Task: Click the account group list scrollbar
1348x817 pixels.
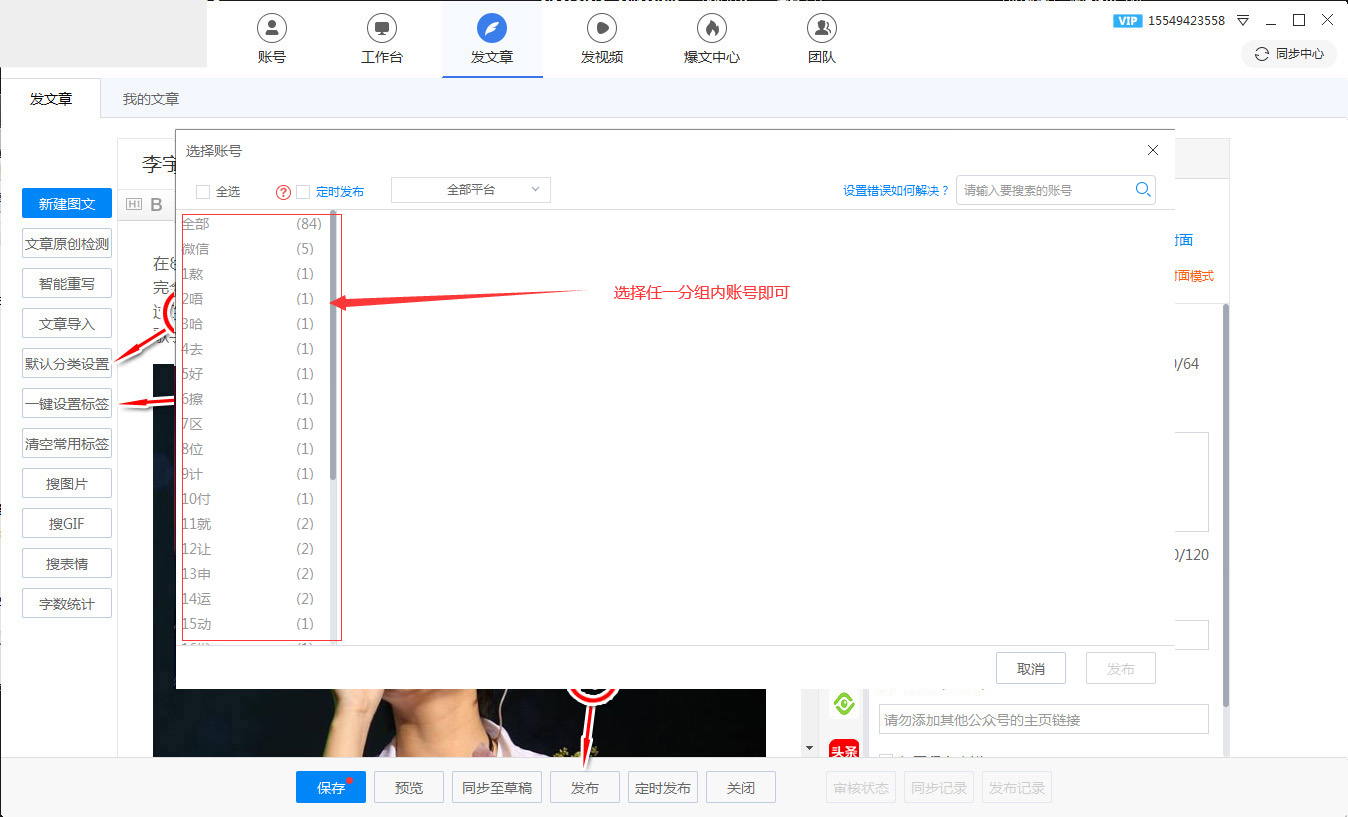Action: pos(333,350)
